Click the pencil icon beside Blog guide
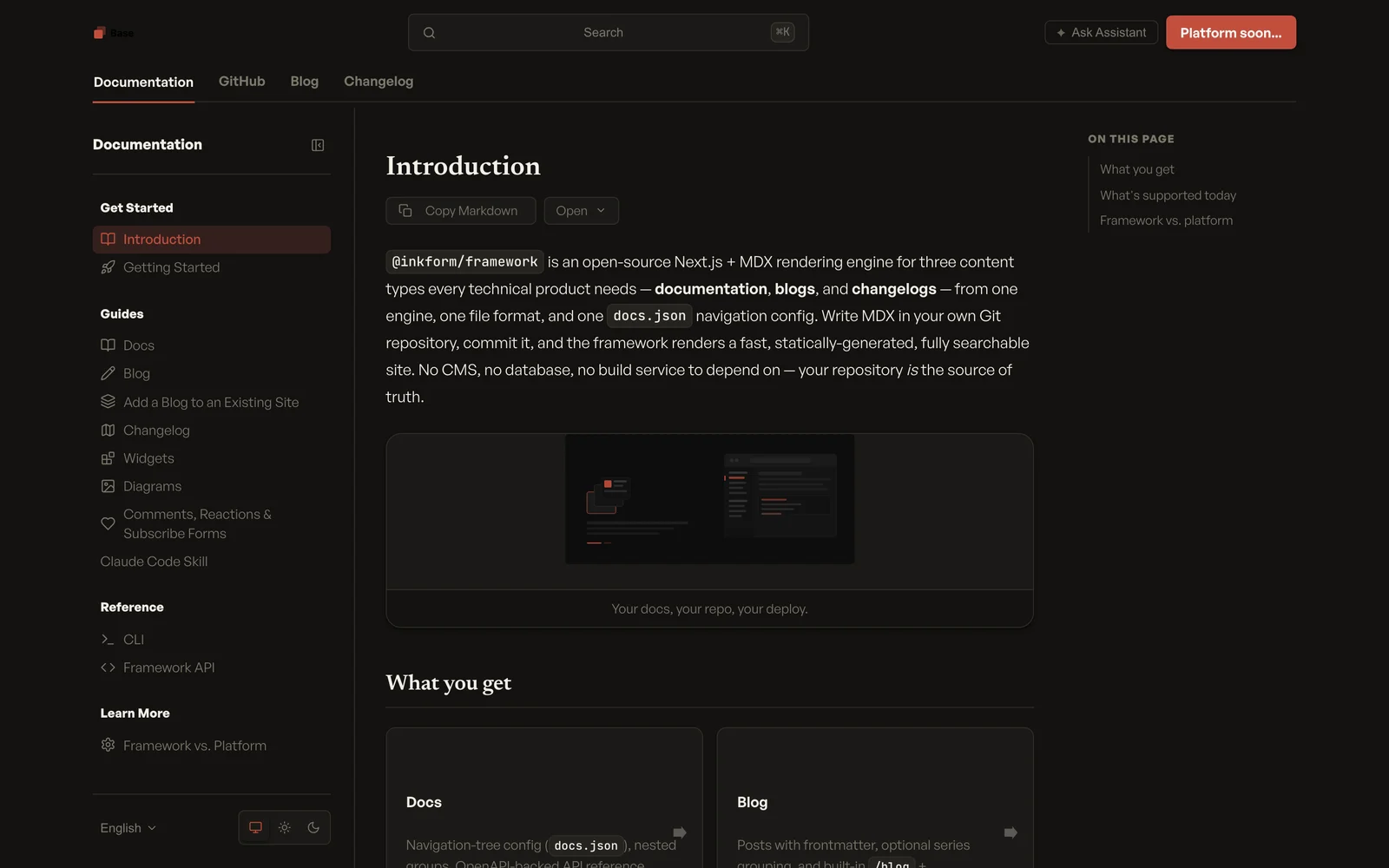Screen dimensions: 1389x868 [x=108, y=373]
